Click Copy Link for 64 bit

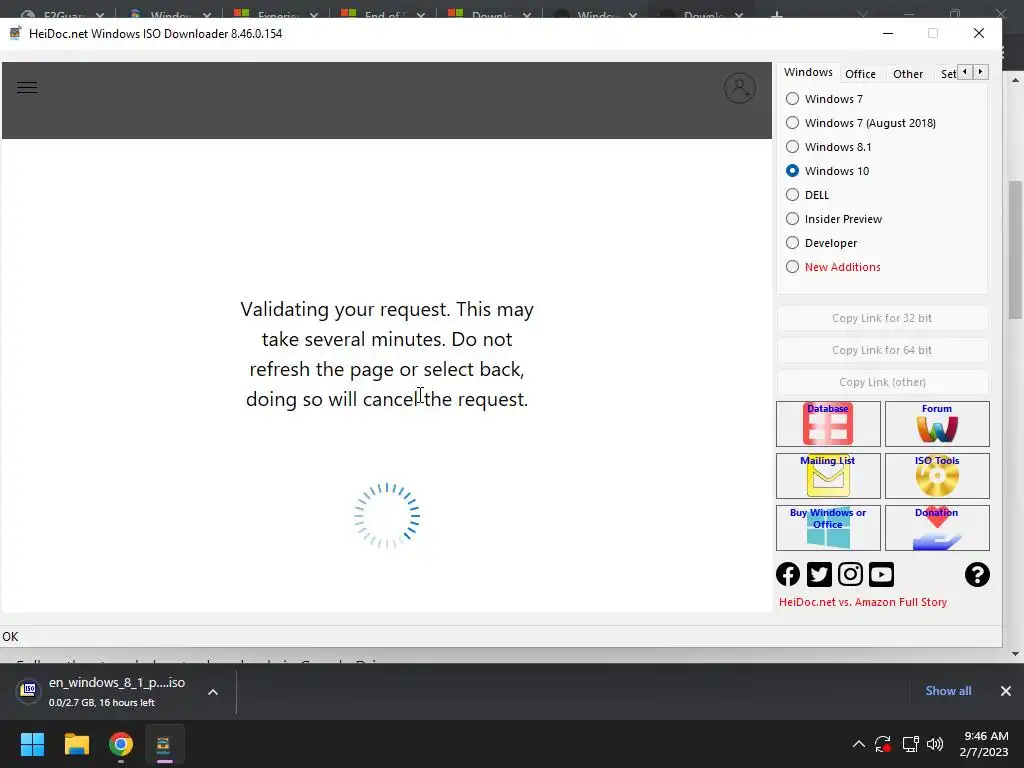pyautogui.click(x=882, y=350)
